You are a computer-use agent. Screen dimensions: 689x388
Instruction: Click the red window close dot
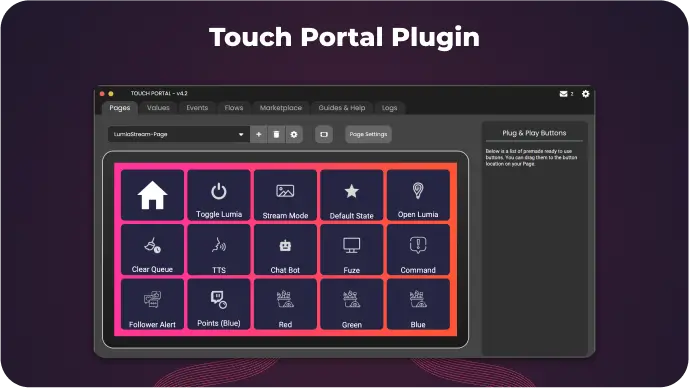tap(102, 94)
